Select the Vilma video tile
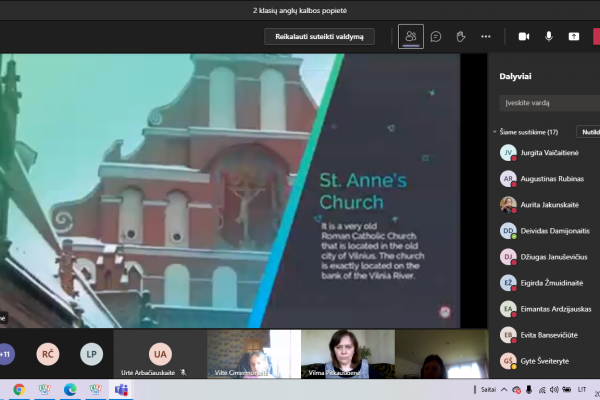Viewport: 600px width, 400px height. pyautogui.click(x=348, y=354)
